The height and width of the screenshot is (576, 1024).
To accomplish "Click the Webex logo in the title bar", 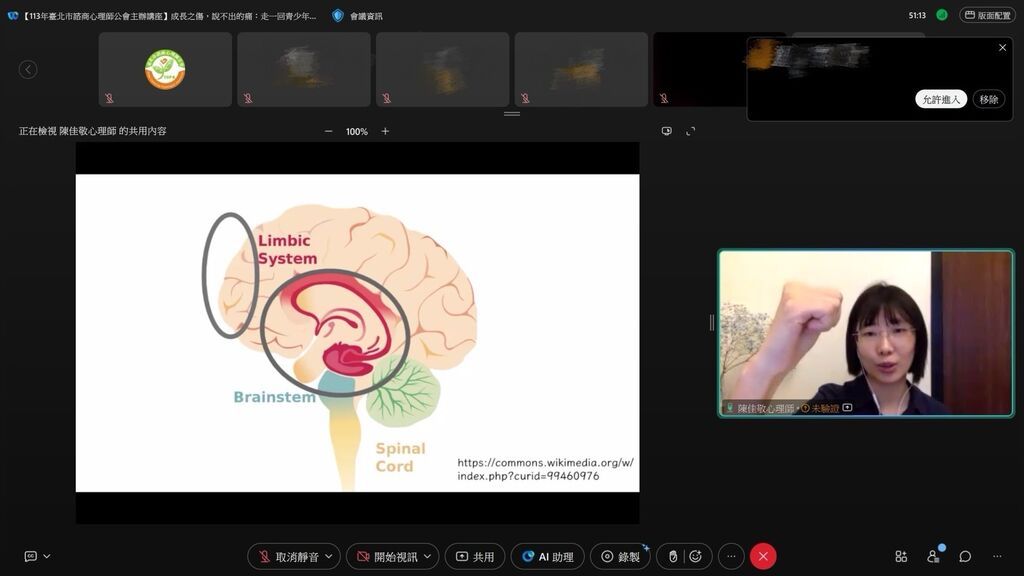I will pos(12,16).
